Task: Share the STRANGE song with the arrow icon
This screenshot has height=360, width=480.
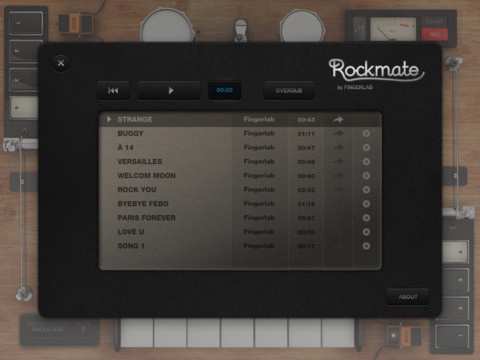Action: [338, 119]
